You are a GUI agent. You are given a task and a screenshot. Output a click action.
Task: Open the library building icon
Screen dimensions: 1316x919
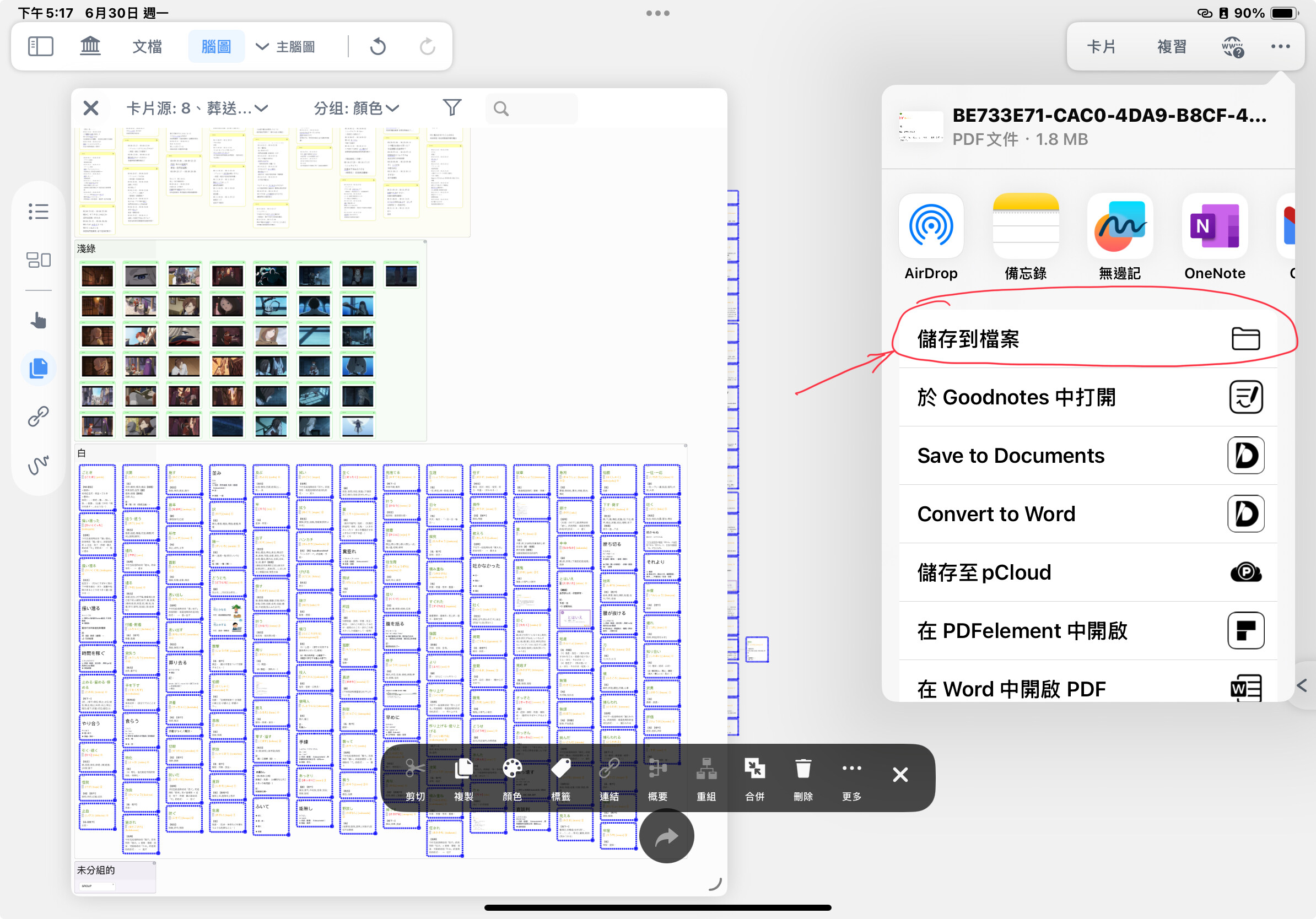(x=90, y=46)
